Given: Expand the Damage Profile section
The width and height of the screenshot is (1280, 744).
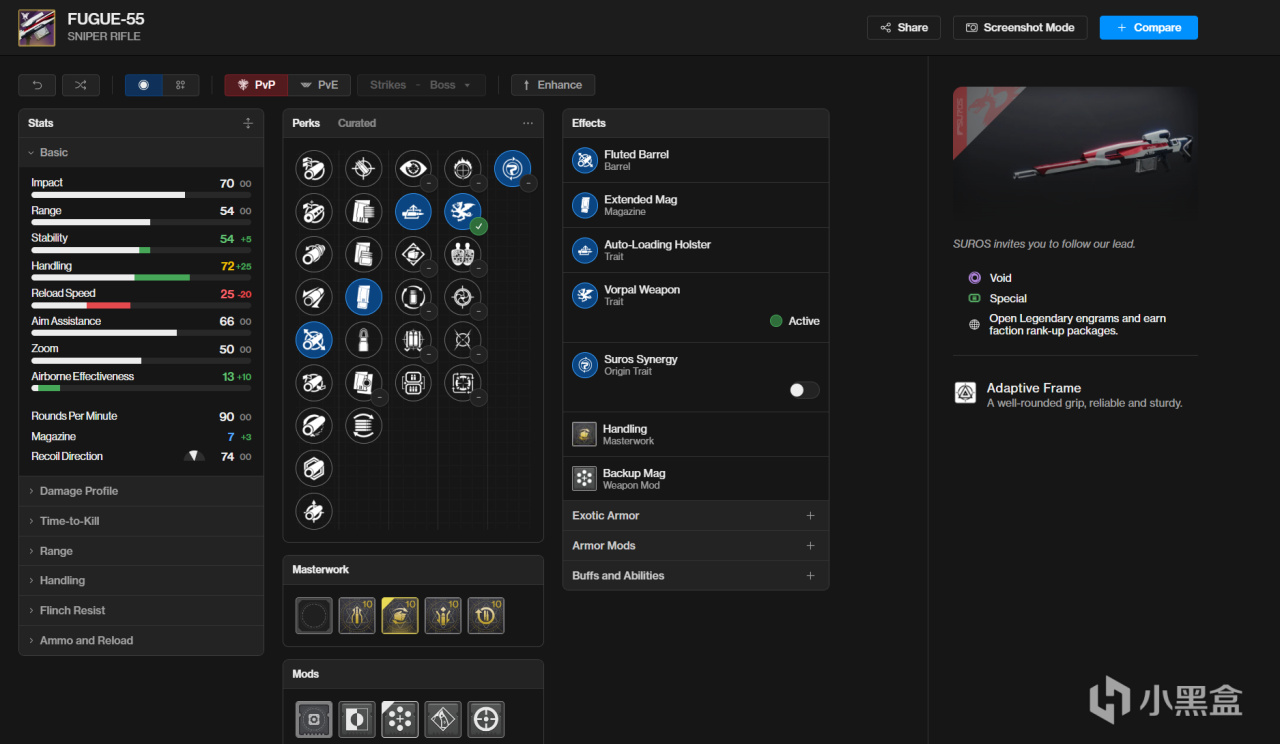Looking at the screenshot, I should [141, 491].
